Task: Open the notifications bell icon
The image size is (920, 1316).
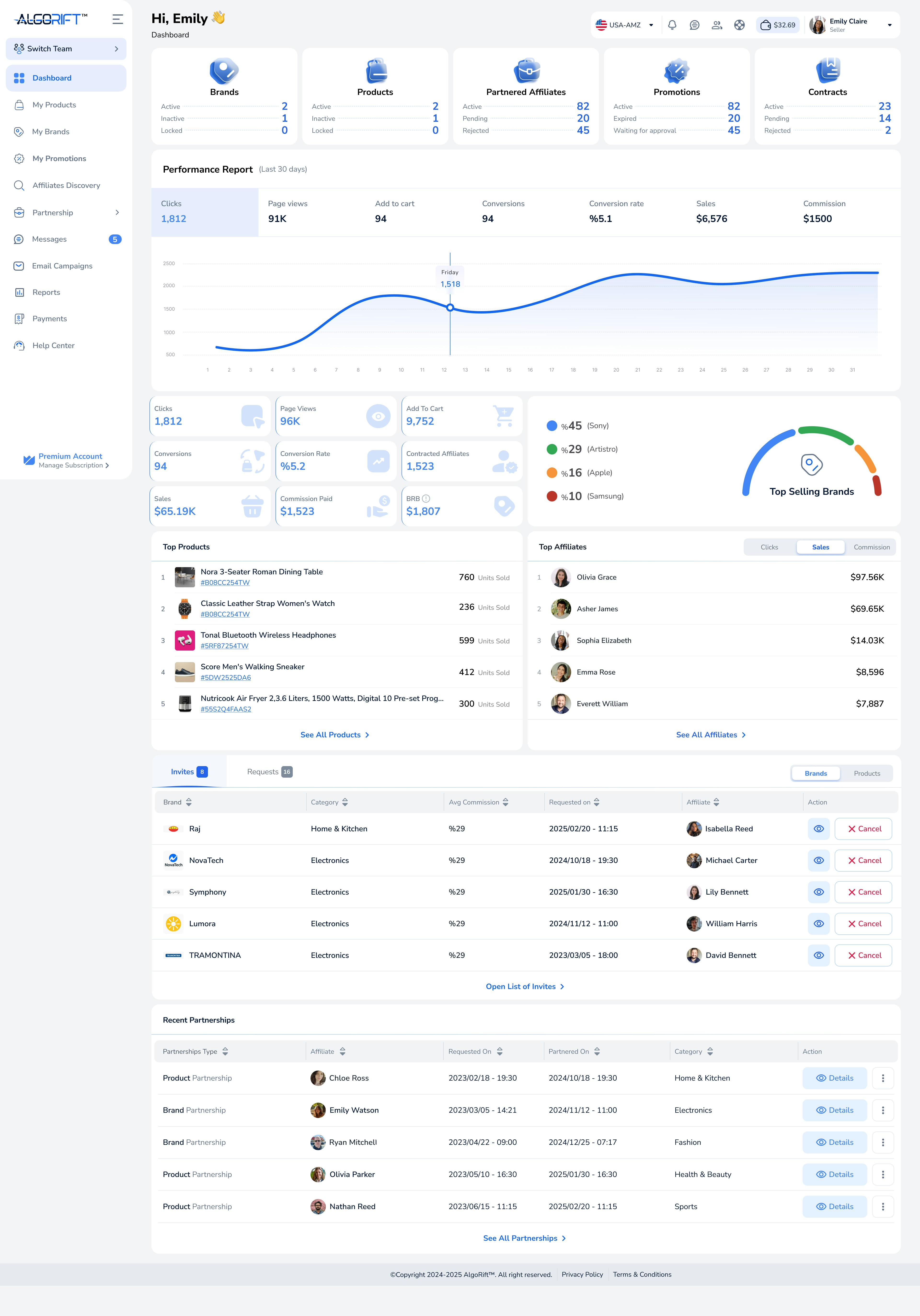Action: pyautogui.click(x=672, y=25)
